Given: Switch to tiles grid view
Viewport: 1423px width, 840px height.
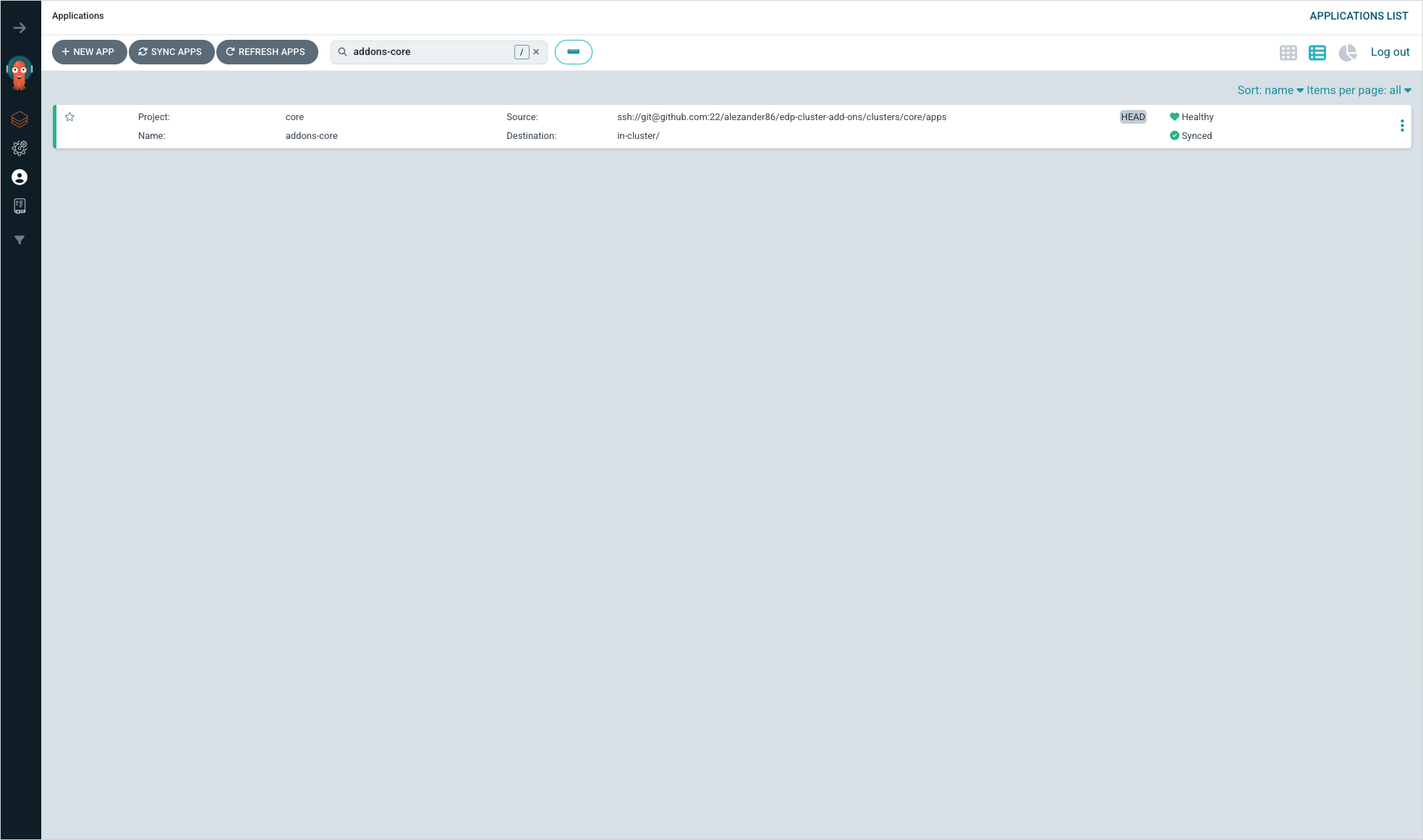Looking at the screenshot, I should coord(1288,52).
